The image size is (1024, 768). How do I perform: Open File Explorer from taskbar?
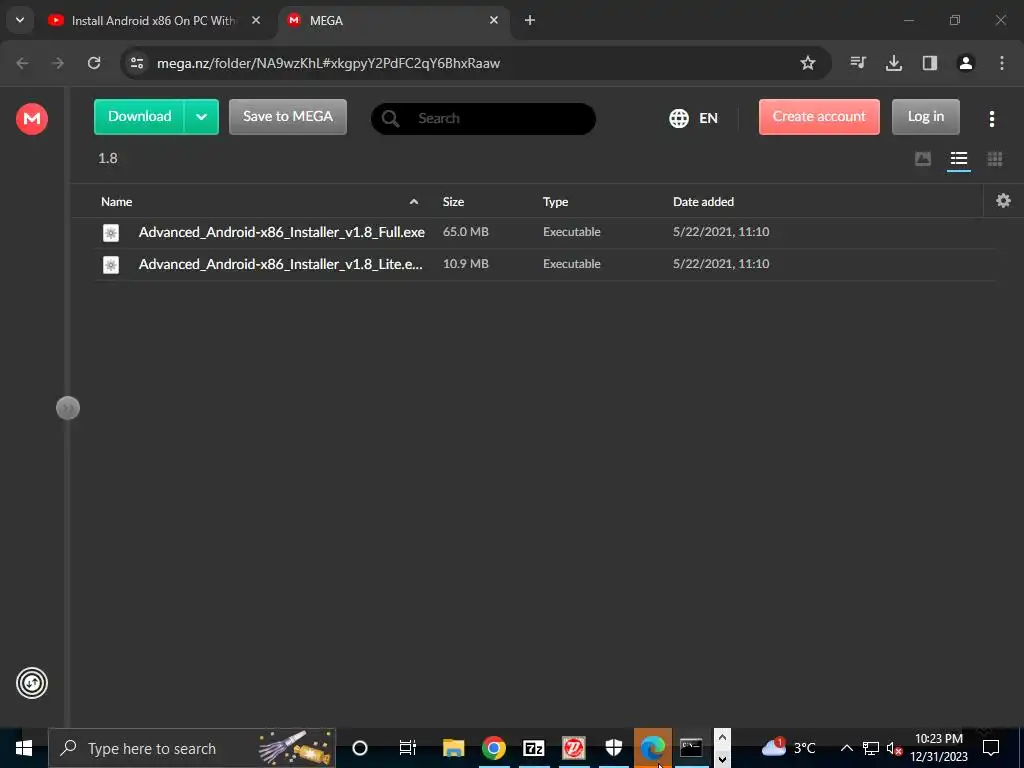(453, 748)
